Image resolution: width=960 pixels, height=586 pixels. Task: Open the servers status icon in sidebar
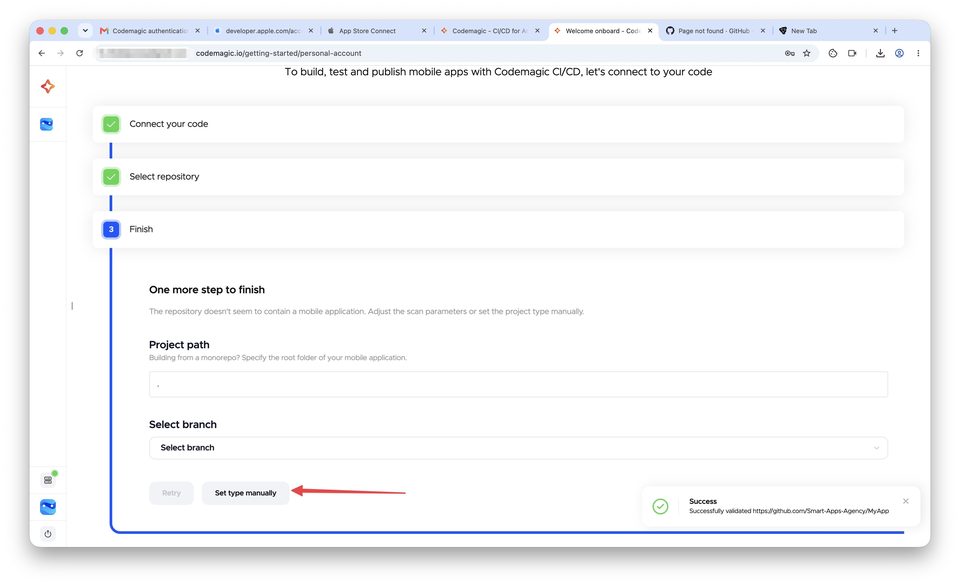[48, 479]
